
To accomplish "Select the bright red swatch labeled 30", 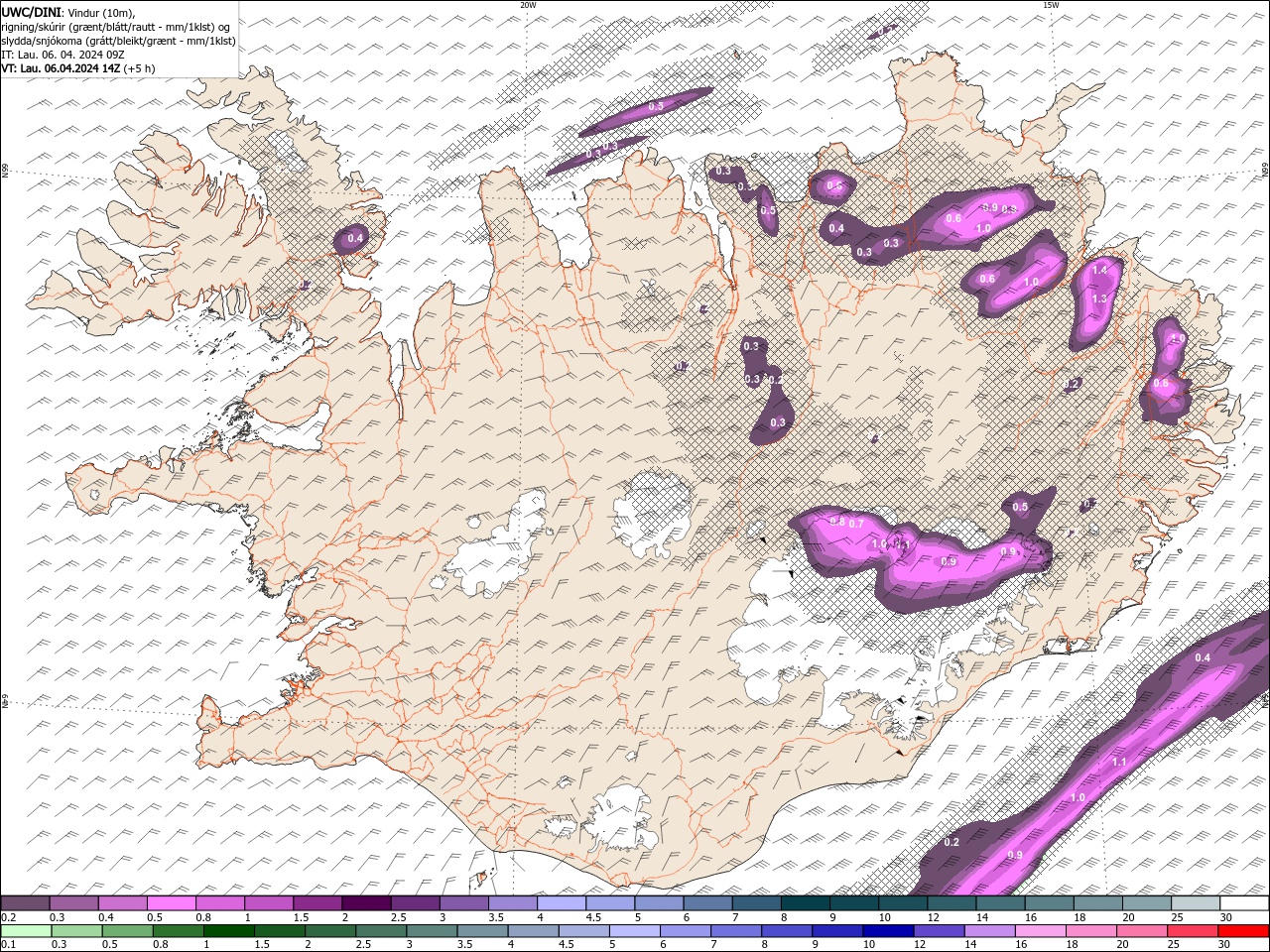I will click(x=1243, y=930).
